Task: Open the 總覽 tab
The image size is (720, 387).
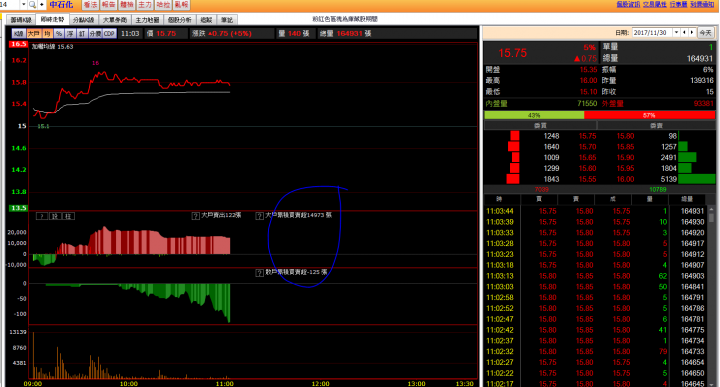Action: pyautogui.click(x=207, y=20)
